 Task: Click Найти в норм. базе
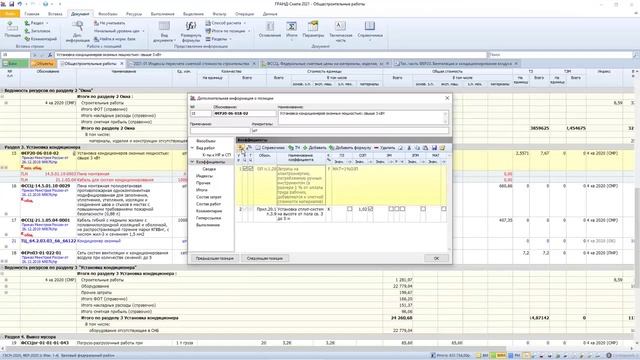pyautogui.click(x=115, y=39)
